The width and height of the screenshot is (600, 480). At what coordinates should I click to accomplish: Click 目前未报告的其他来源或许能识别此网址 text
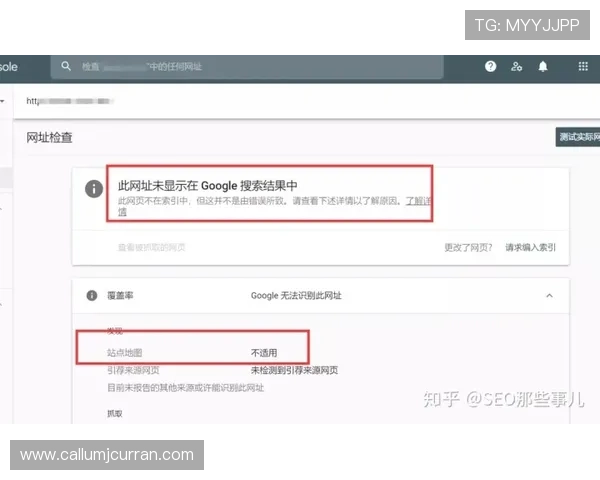pyautogui.click(x=186, y=388)
